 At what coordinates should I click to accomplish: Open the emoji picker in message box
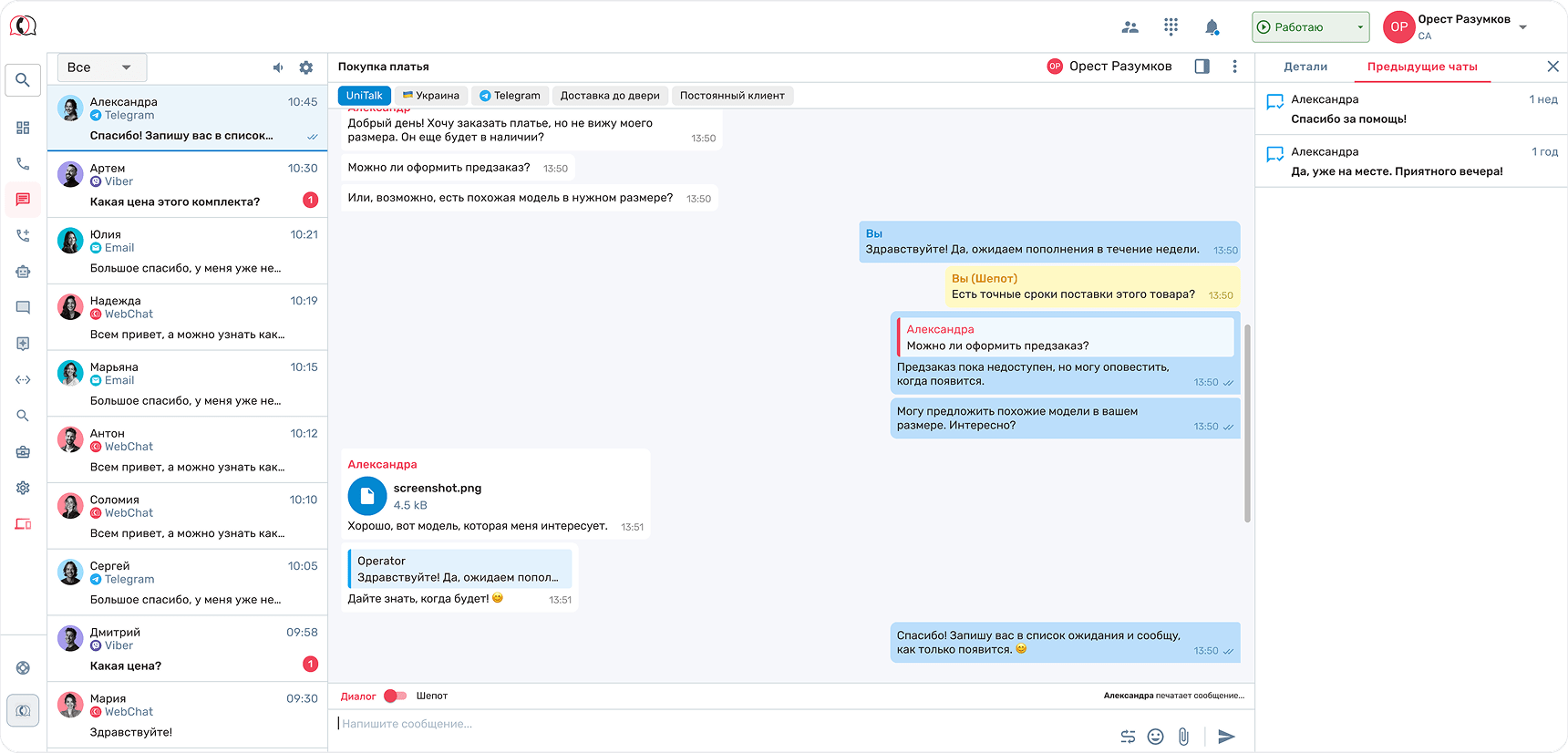pyautogui.click(x=1155, y=737)
